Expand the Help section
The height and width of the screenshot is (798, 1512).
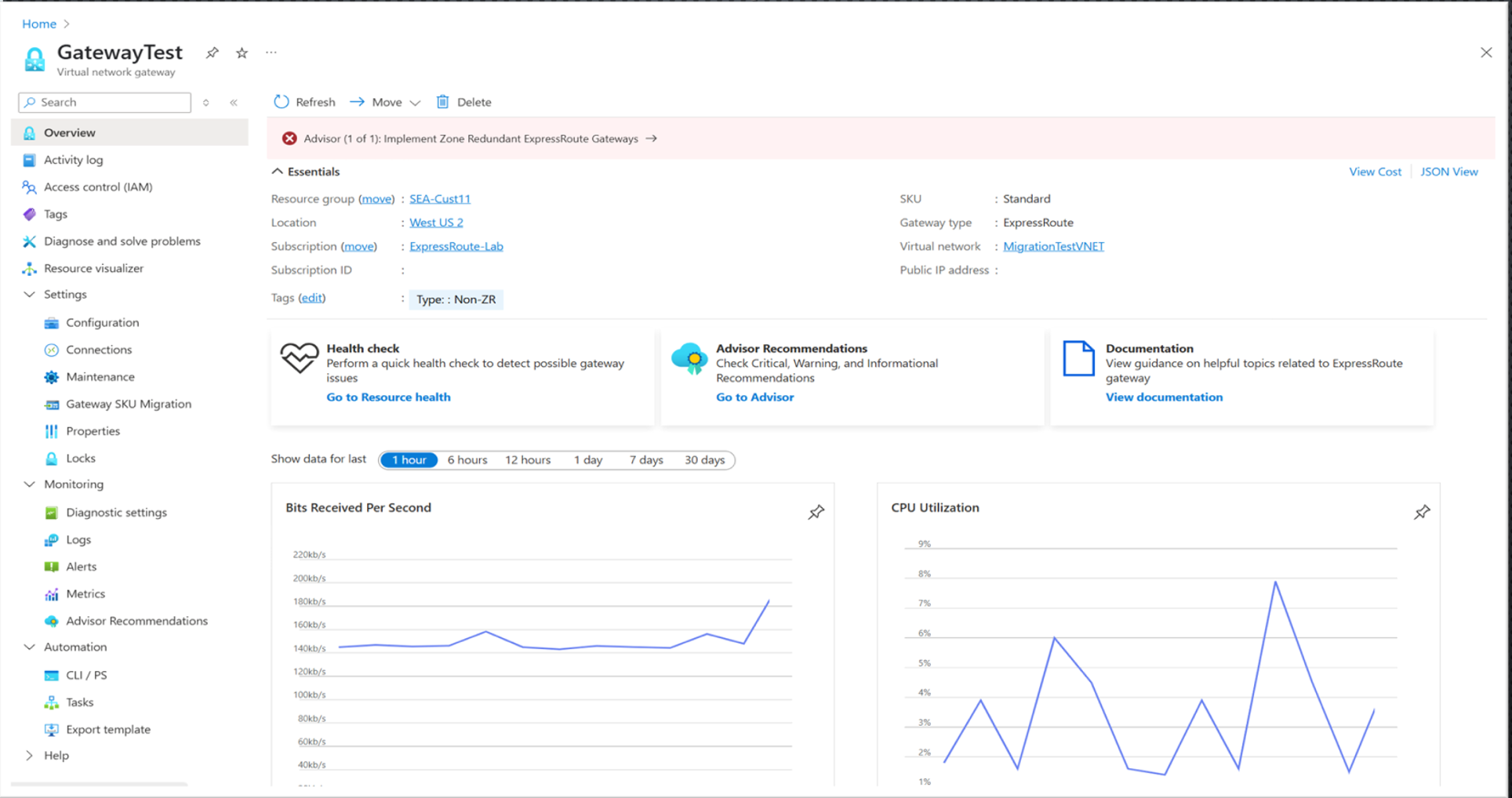29,755
